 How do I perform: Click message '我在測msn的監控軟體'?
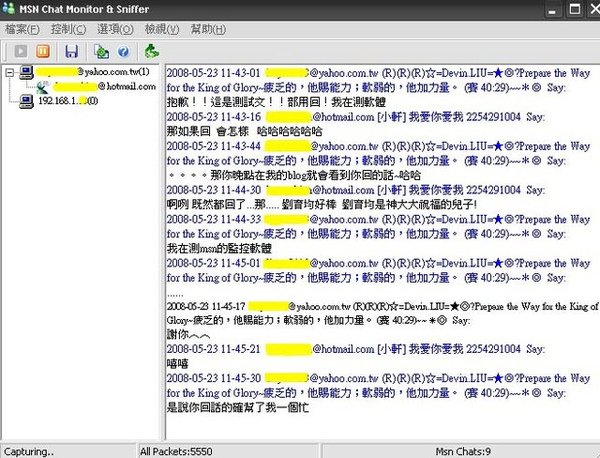point(219,249)
